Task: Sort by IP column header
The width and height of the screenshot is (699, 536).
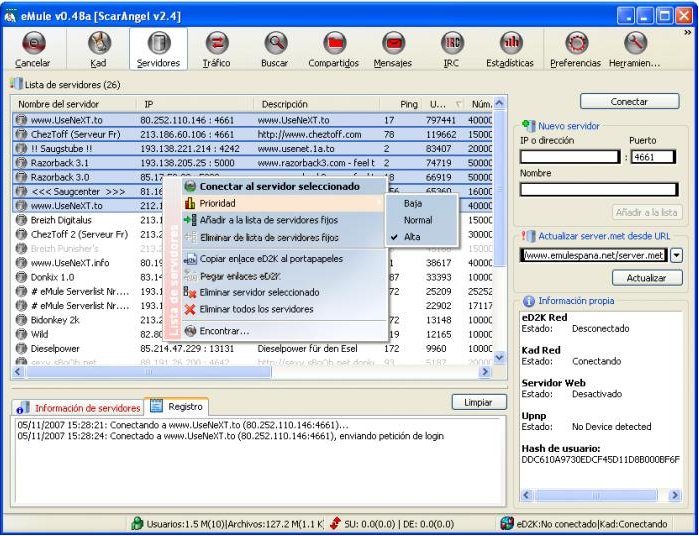Action: point(195,104)
